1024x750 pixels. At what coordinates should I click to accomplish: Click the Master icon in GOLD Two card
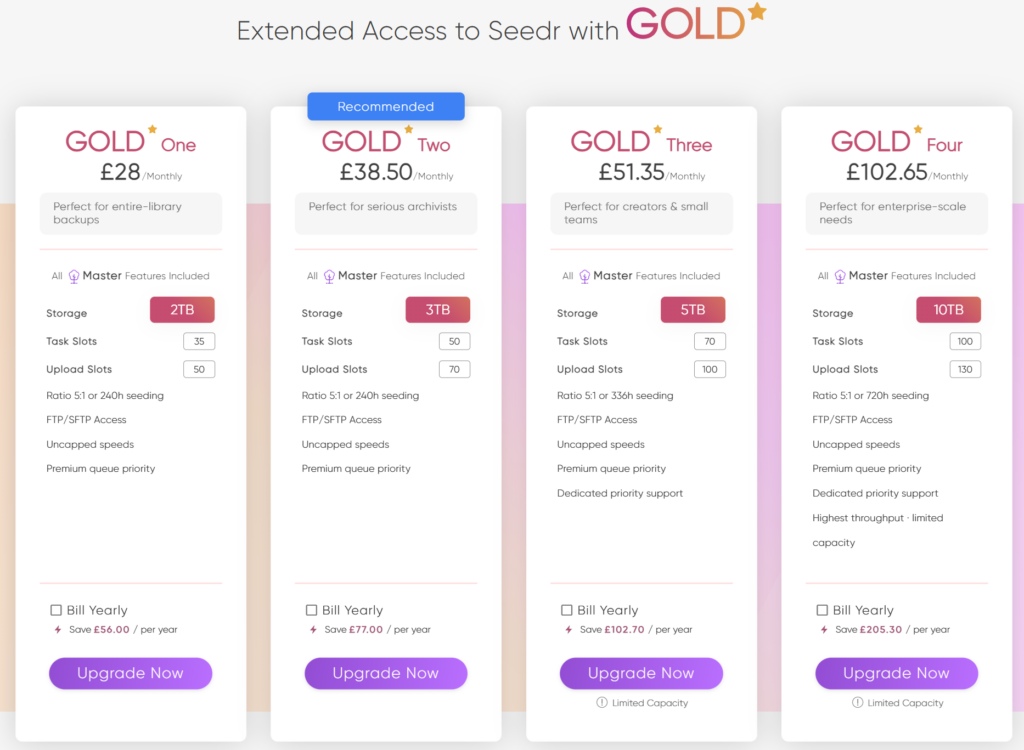329,276
